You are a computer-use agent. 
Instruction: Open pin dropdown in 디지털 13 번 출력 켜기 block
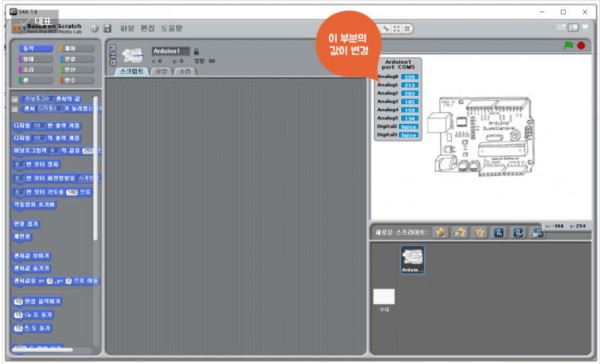(x=40, y=126)
